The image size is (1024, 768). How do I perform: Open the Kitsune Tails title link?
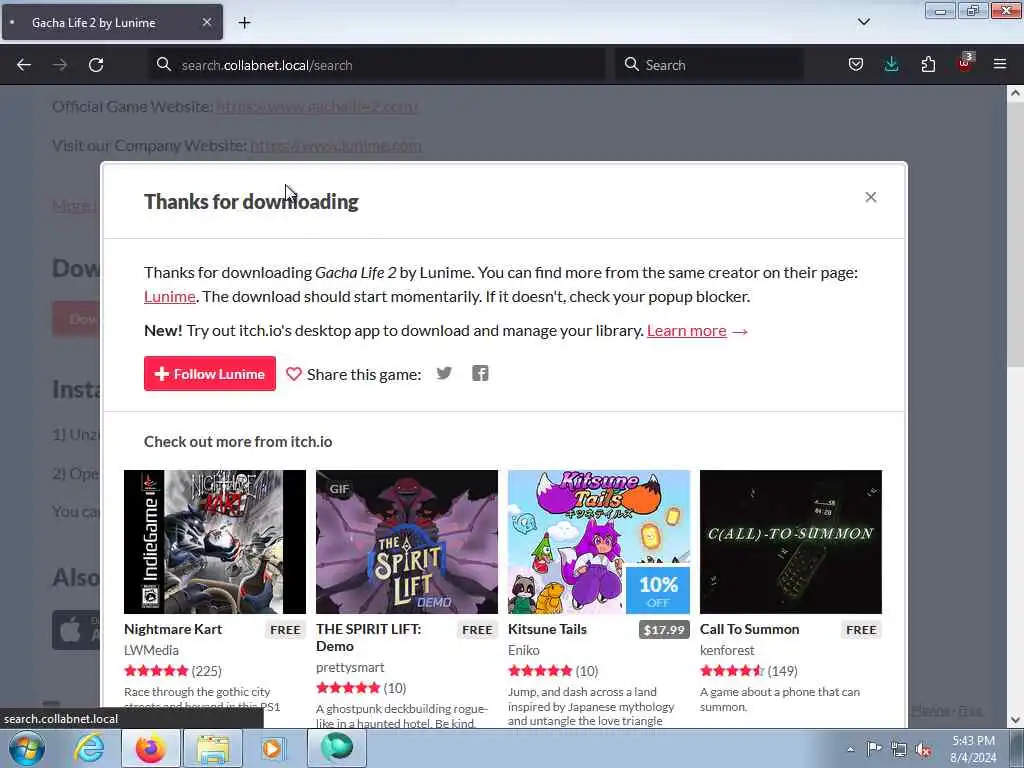click(547, 629)
